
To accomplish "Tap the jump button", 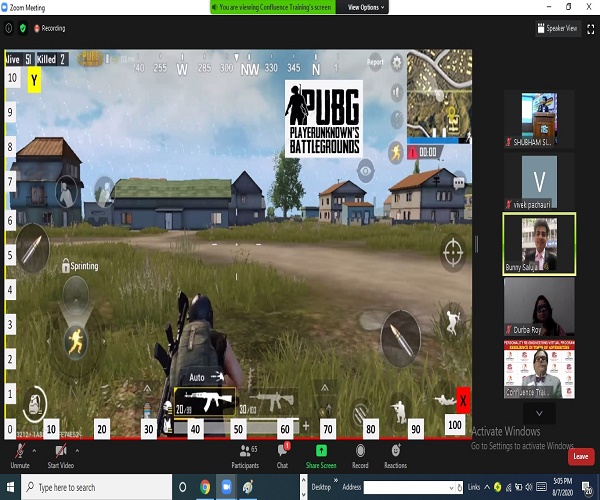I will [x=453, y=320].
